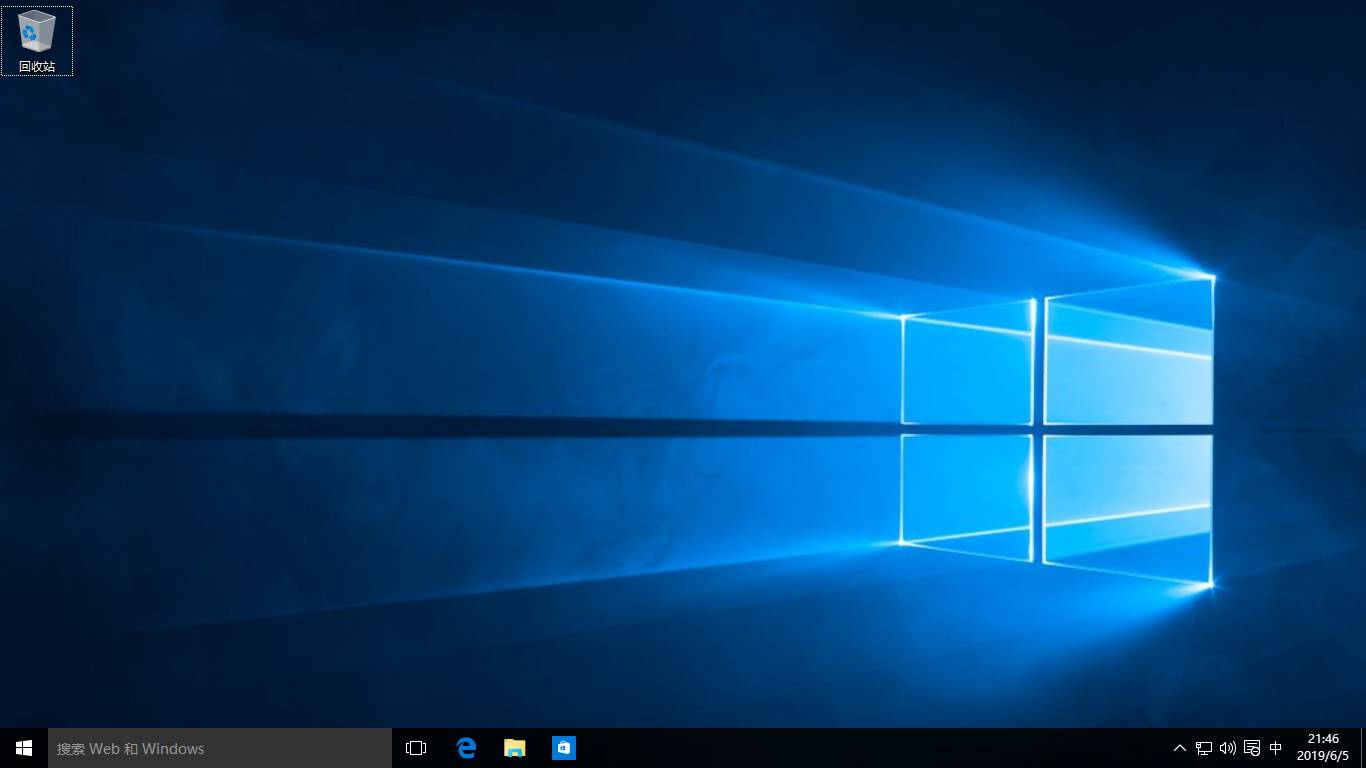Screen dimensions: 1366x768
Task: Open the network status flyout
Action: [1202, 748]
